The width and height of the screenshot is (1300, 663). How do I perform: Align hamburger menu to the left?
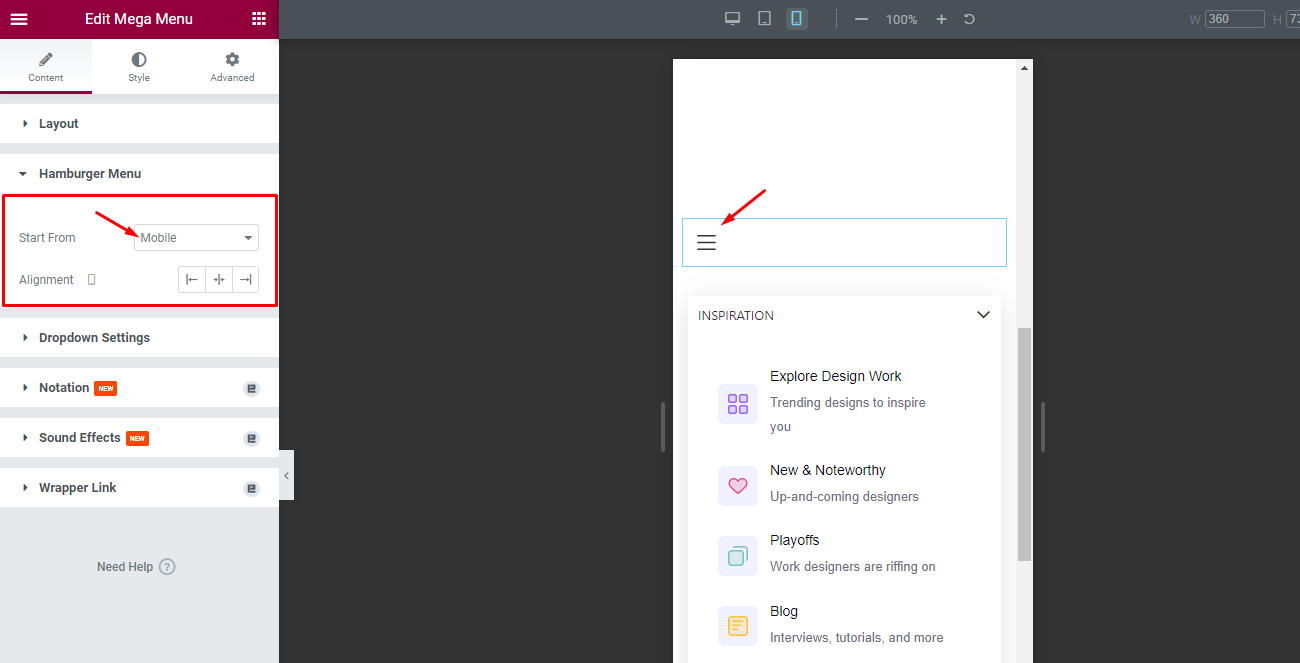(191, 279)
